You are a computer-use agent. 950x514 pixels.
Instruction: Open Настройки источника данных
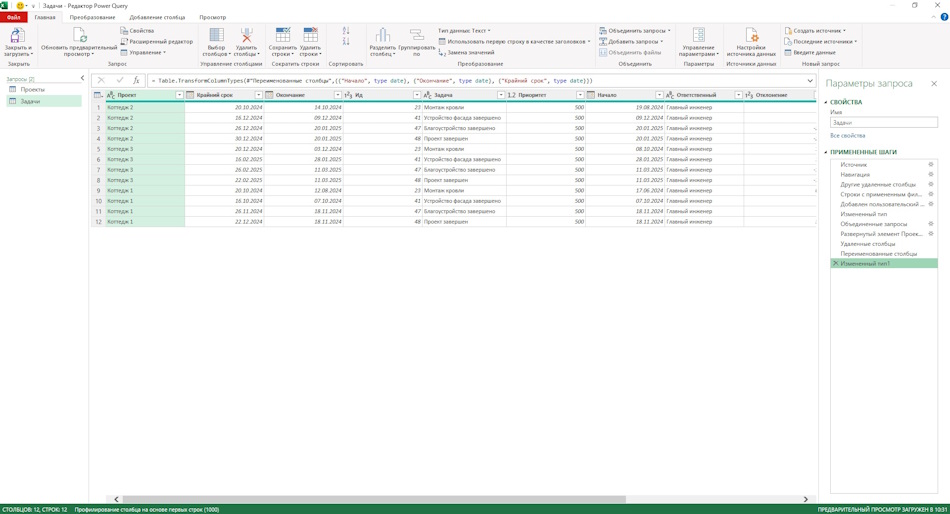751,41
